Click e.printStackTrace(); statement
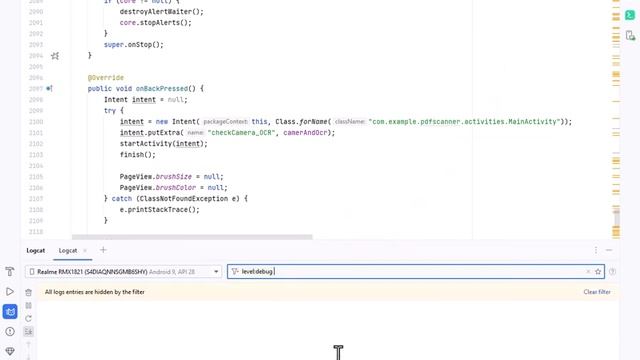The width and height of the screenshot is (640, 360). tap(160, 210)
